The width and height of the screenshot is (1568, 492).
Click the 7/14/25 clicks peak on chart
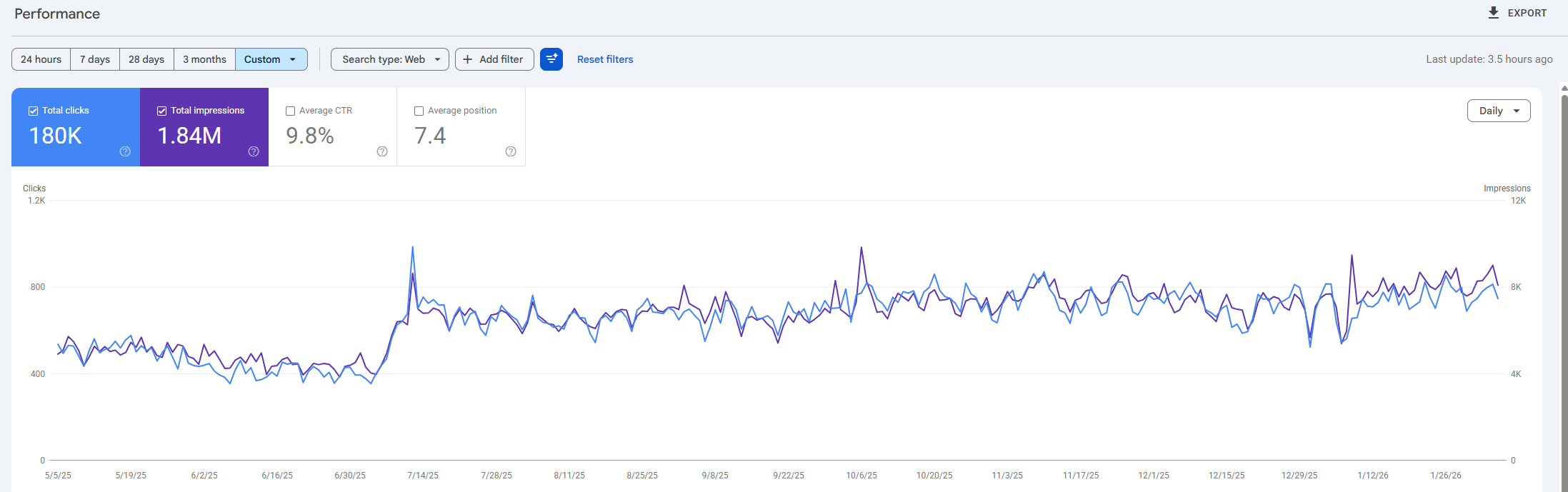[x=413, y=248]
